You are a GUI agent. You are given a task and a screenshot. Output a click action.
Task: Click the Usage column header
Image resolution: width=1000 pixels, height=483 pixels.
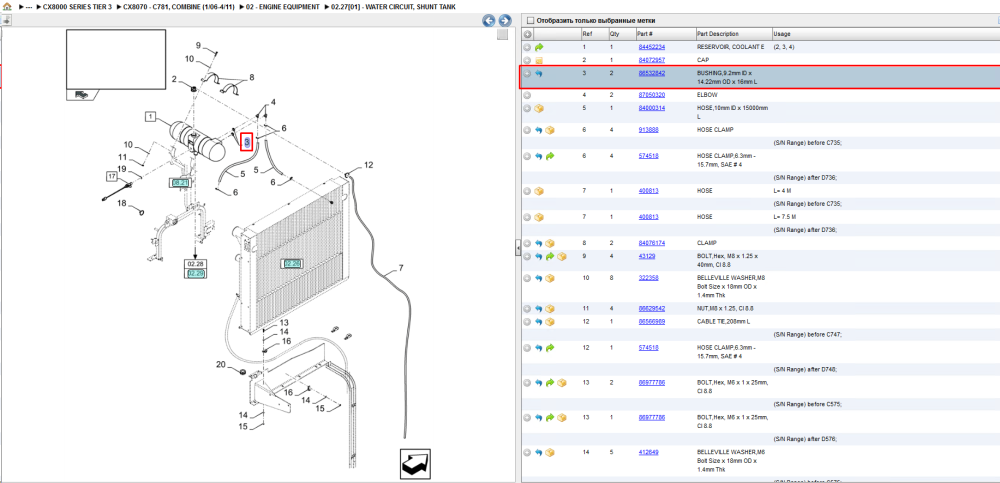[781, 34]
